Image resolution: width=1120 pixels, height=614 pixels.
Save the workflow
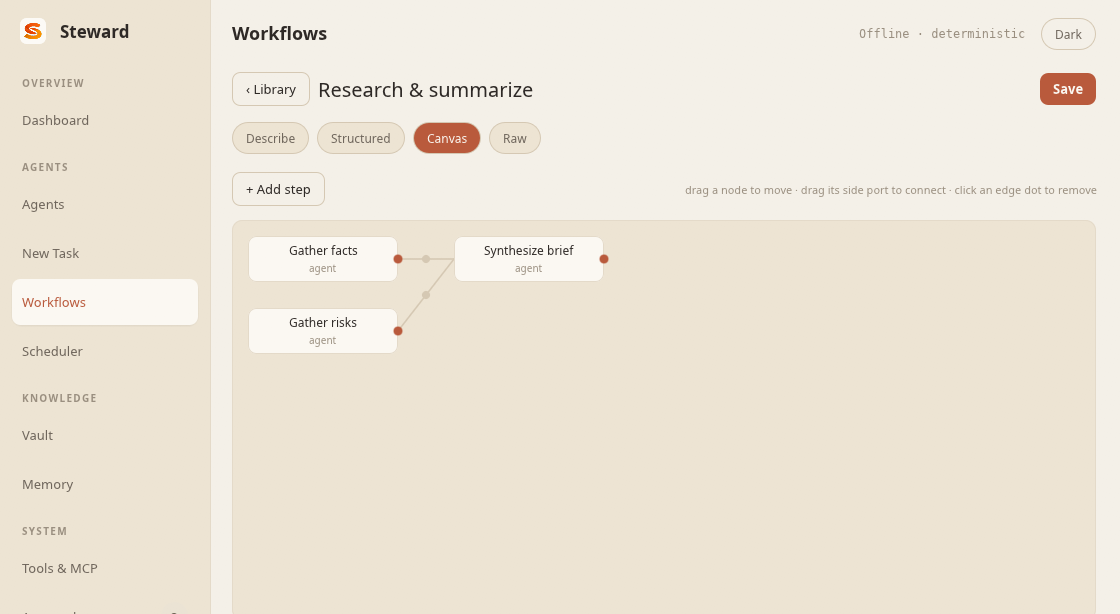(1067, 89)
